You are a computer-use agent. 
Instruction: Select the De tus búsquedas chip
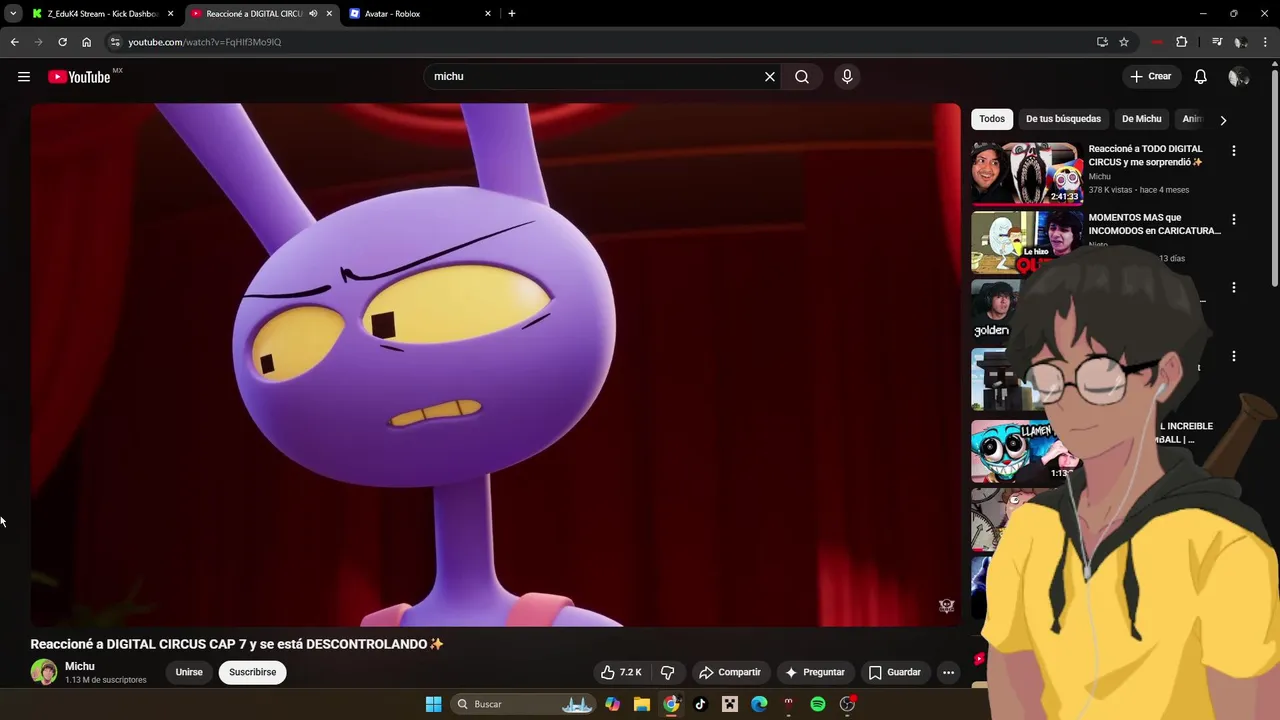click(1063, 119)
